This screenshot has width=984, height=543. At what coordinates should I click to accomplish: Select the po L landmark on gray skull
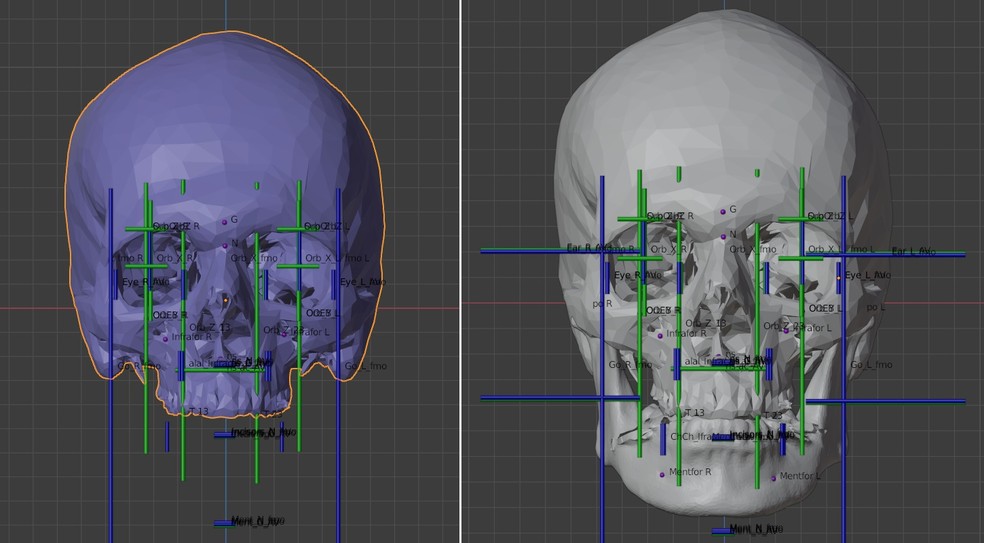[x=876, y=307]
